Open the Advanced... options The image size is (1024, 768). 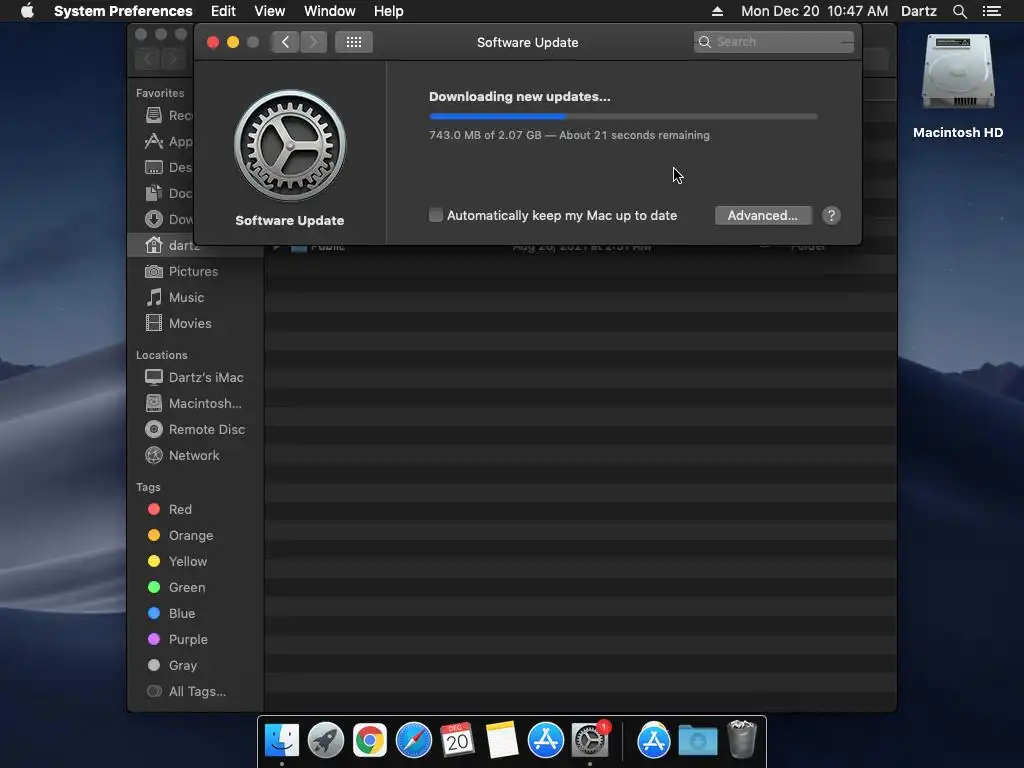(763, 216)
